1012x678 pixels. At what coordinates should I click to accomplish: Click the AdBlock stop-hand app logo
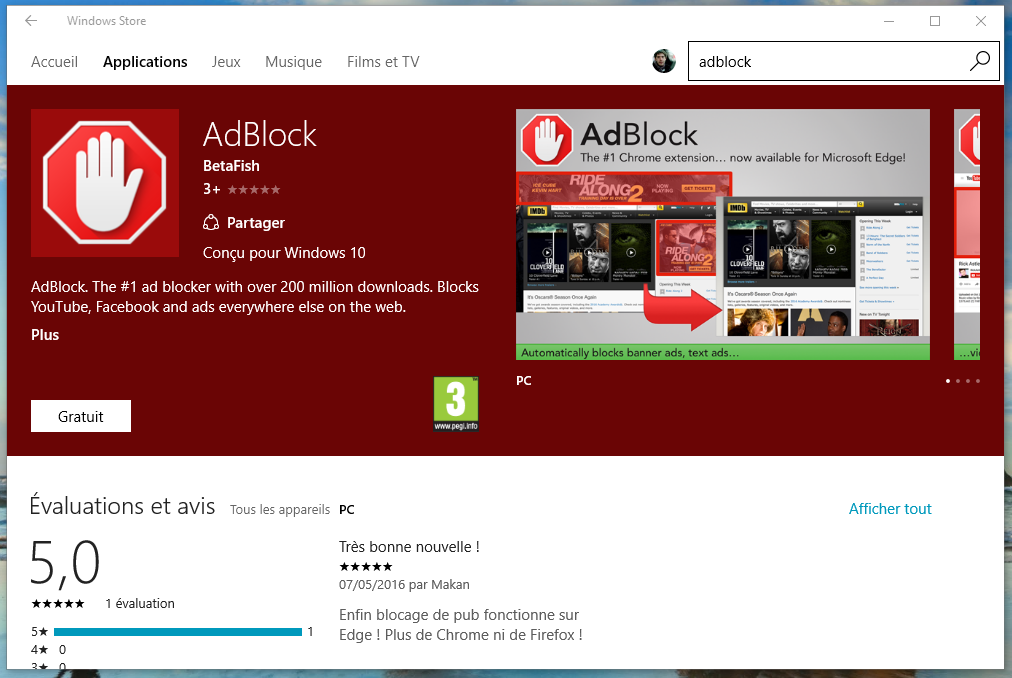point(105,183)
